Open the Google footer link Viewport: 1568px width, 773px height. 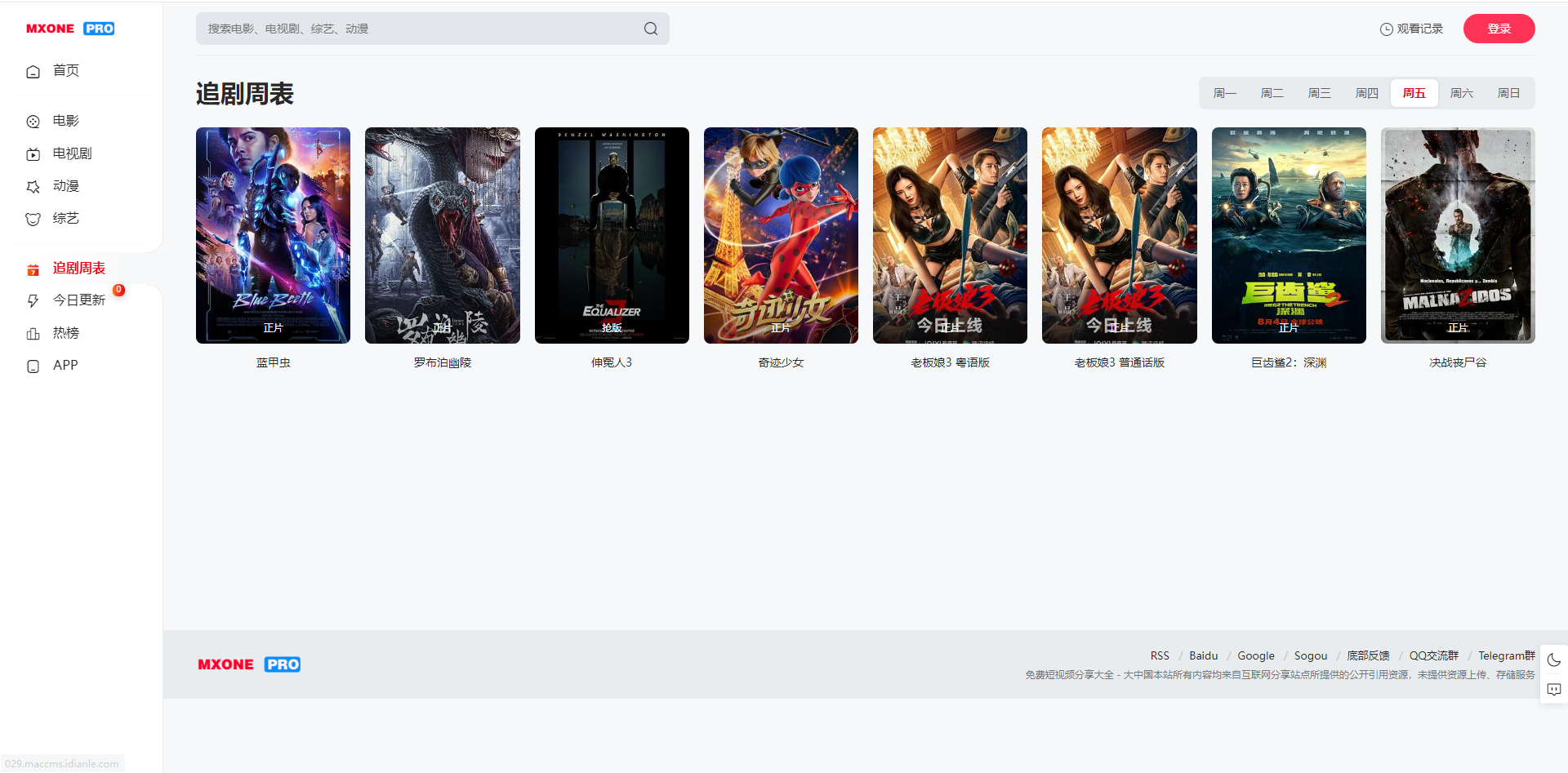[x=1255, y=655]
